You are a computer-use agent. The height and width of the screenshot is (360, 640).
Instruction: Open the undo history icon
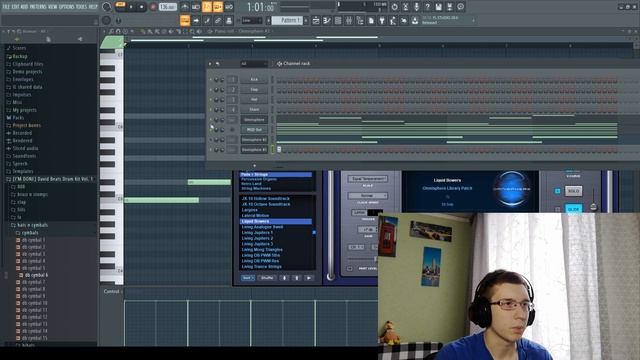394,7
